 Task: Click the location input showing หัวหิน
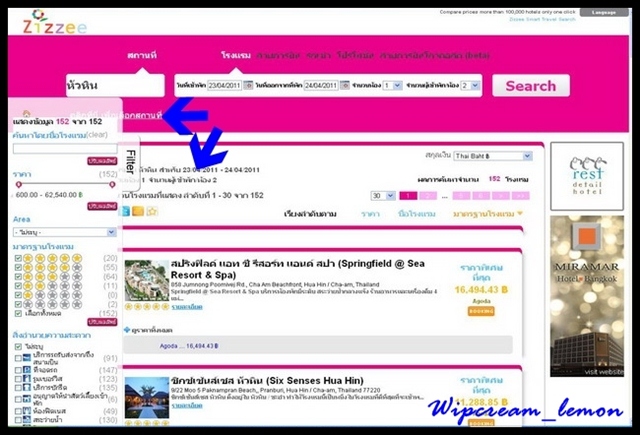pyautogui.click(x=115, y=85)
